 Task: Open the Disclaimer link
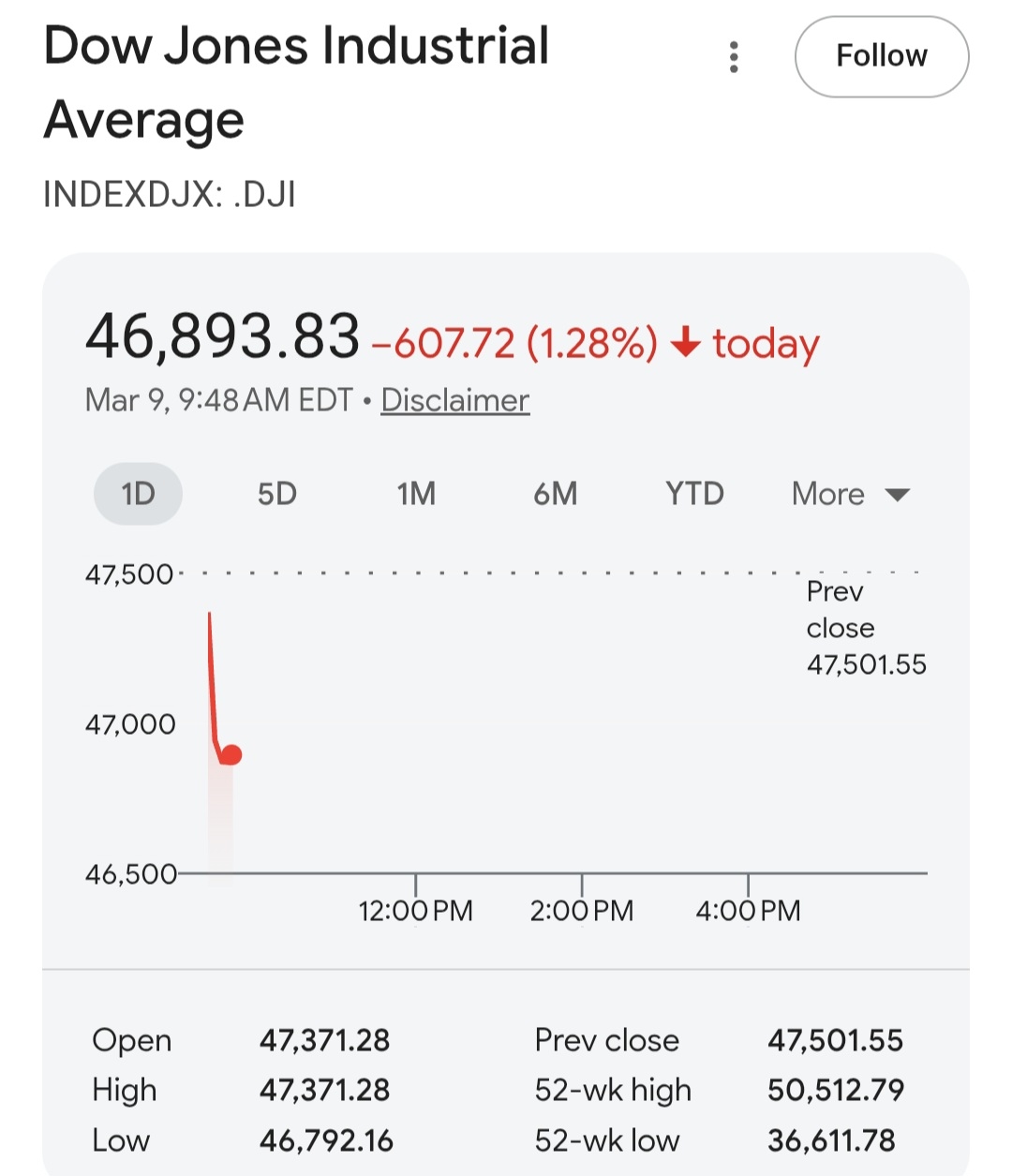(454, 400)
